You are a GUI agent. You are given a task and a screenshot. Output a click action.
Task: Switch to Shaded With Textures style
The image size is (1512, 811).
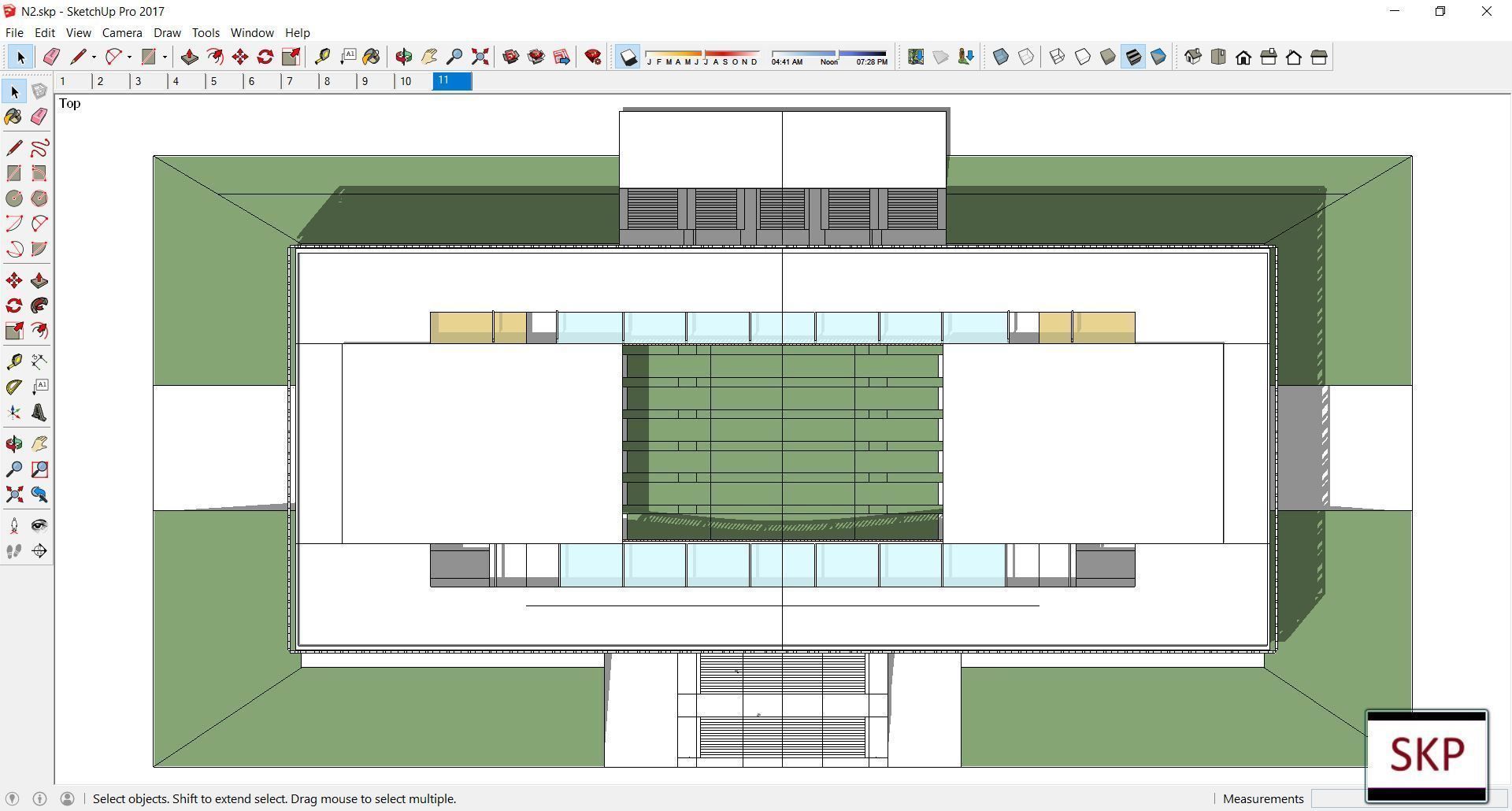pos(1133,57)
